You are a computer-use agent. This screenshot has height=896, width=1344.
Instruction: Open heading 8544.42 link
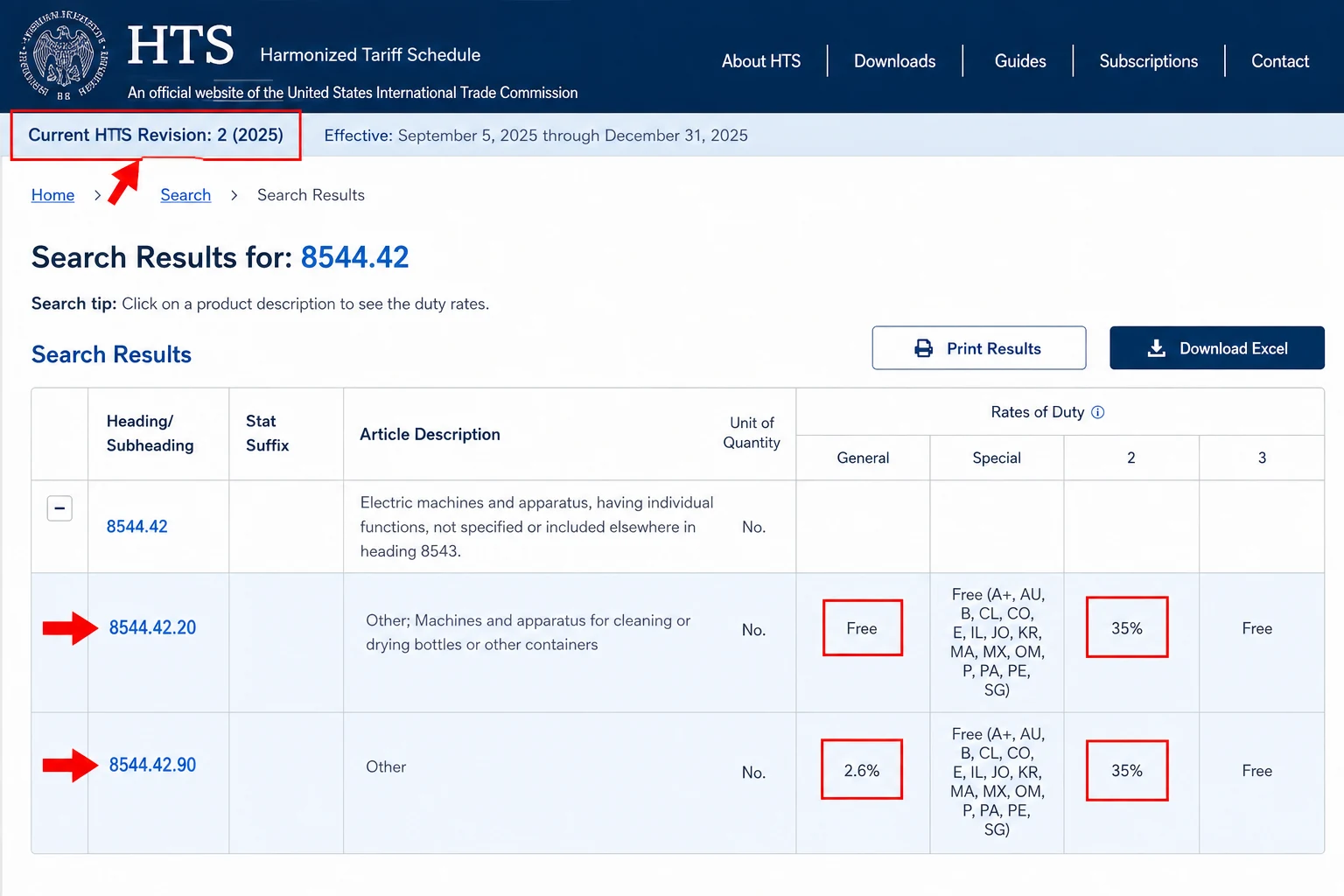(x=136, y=527)
